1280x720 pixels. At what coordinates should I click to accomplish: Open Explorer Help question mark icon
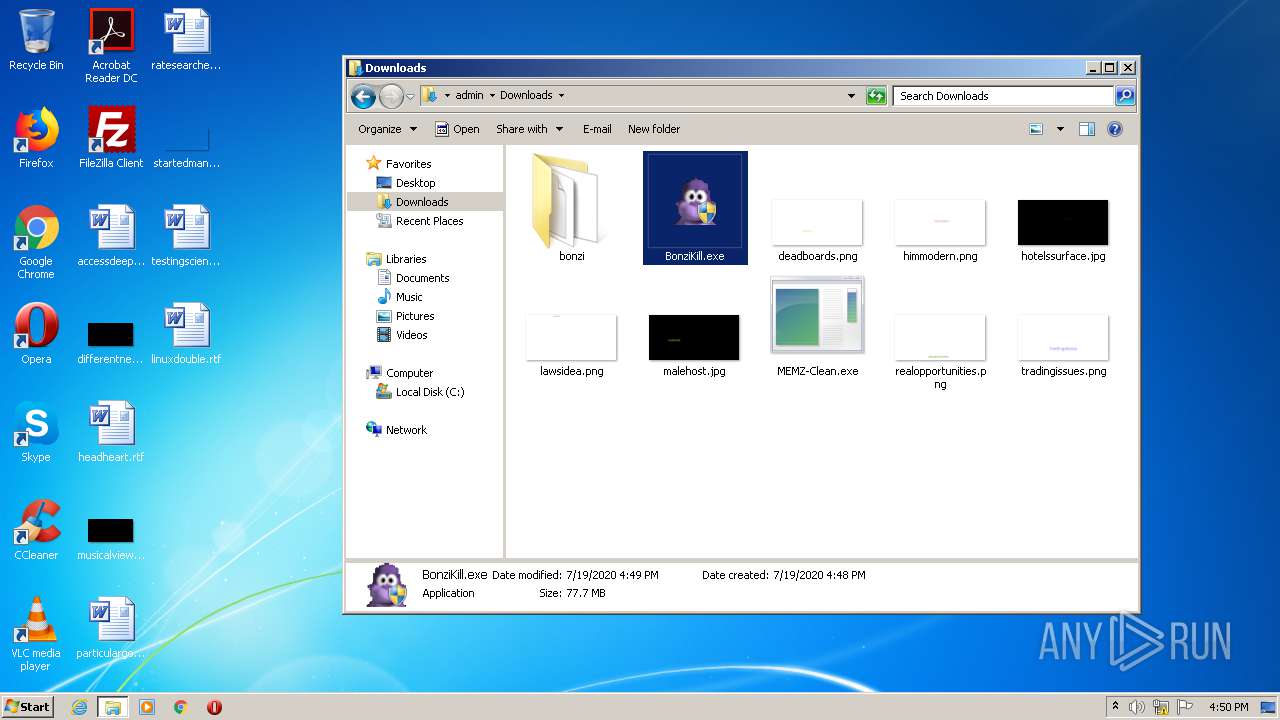[x=1115, y=129]
